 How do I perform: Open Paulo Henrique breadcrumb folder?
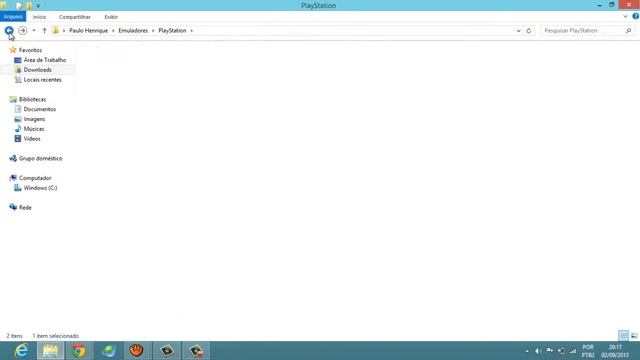pyautogui.click(x=89, y=31)
